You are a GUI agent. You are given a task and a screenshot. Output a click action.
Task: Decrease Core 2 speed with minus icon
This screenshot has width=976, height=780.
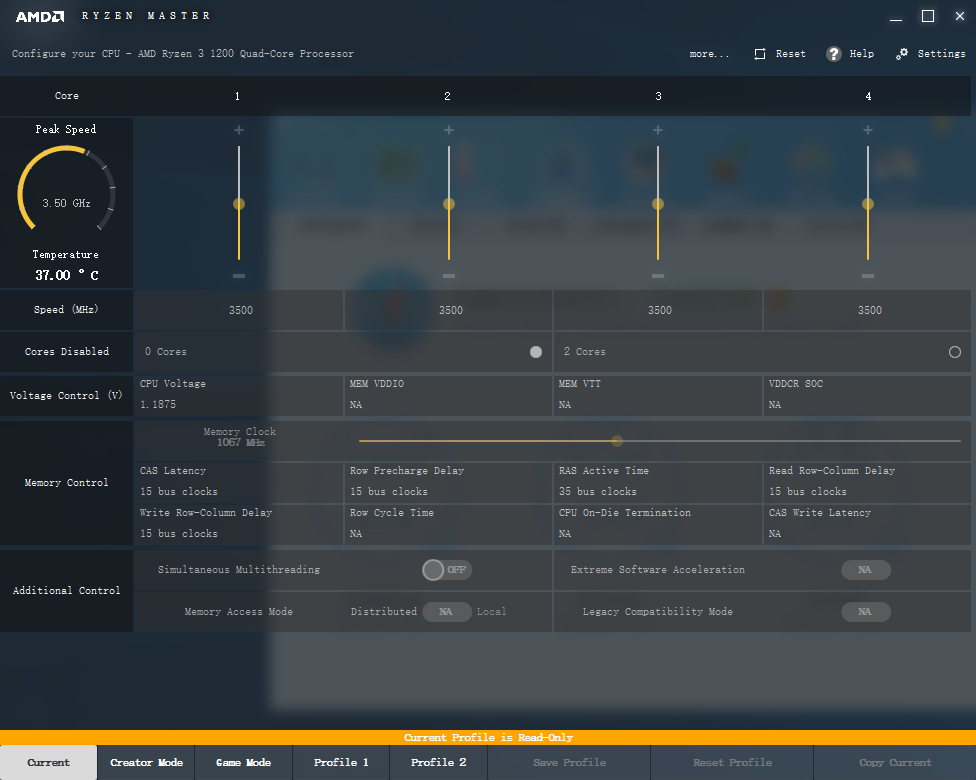click(x=449, y=276)
